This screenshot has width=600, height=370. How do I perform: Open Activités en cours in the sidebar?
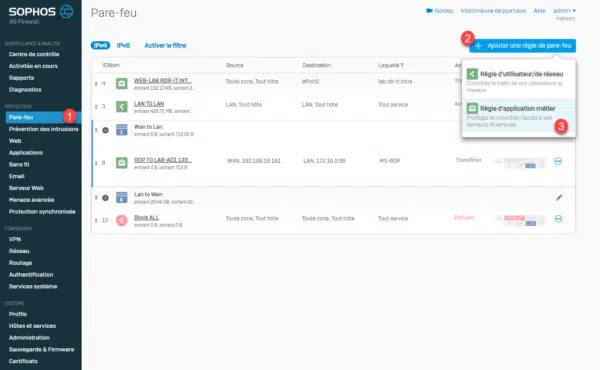point(33,66)
